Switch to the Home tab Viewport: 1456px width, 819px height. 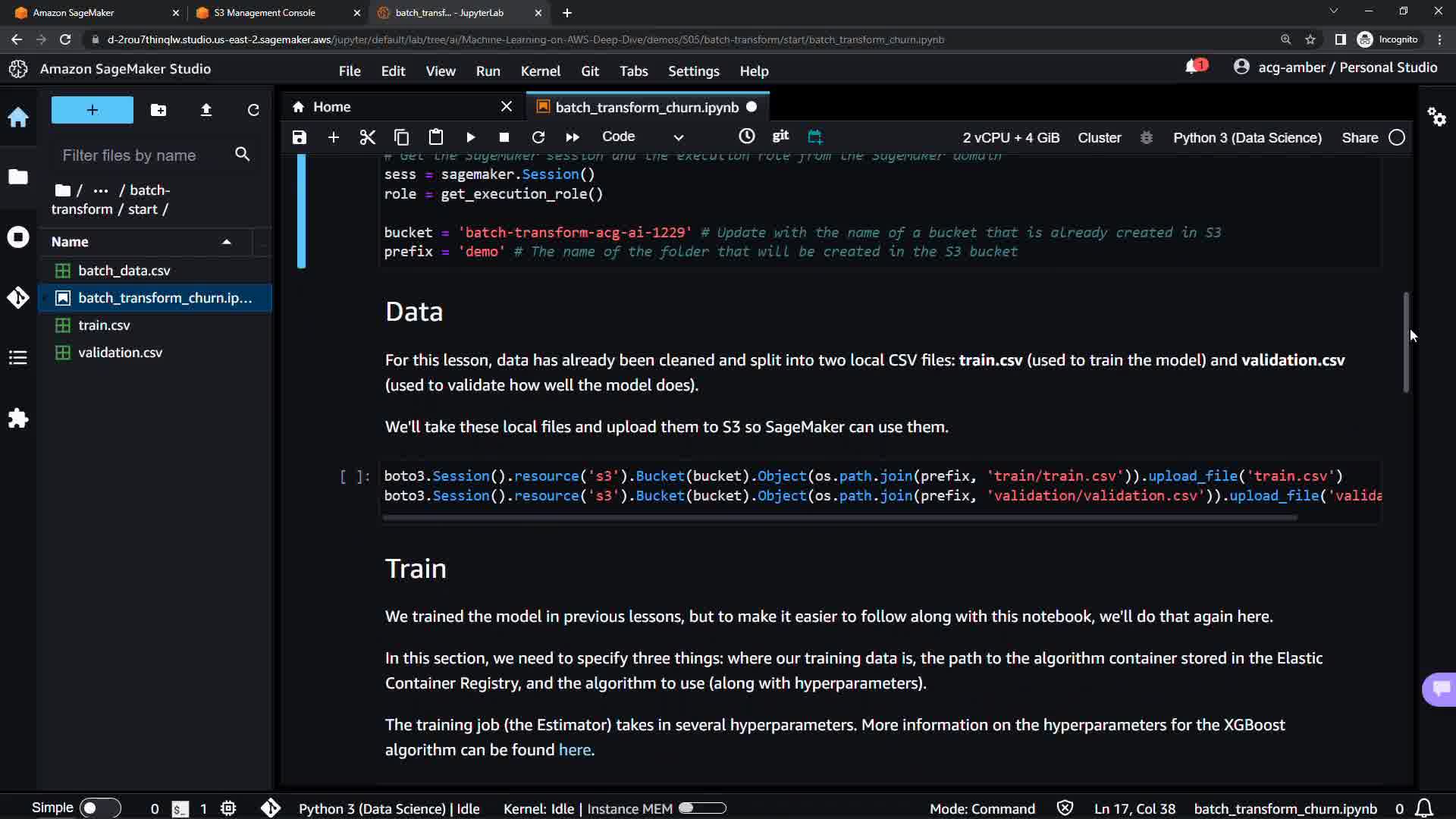[332, 107]
